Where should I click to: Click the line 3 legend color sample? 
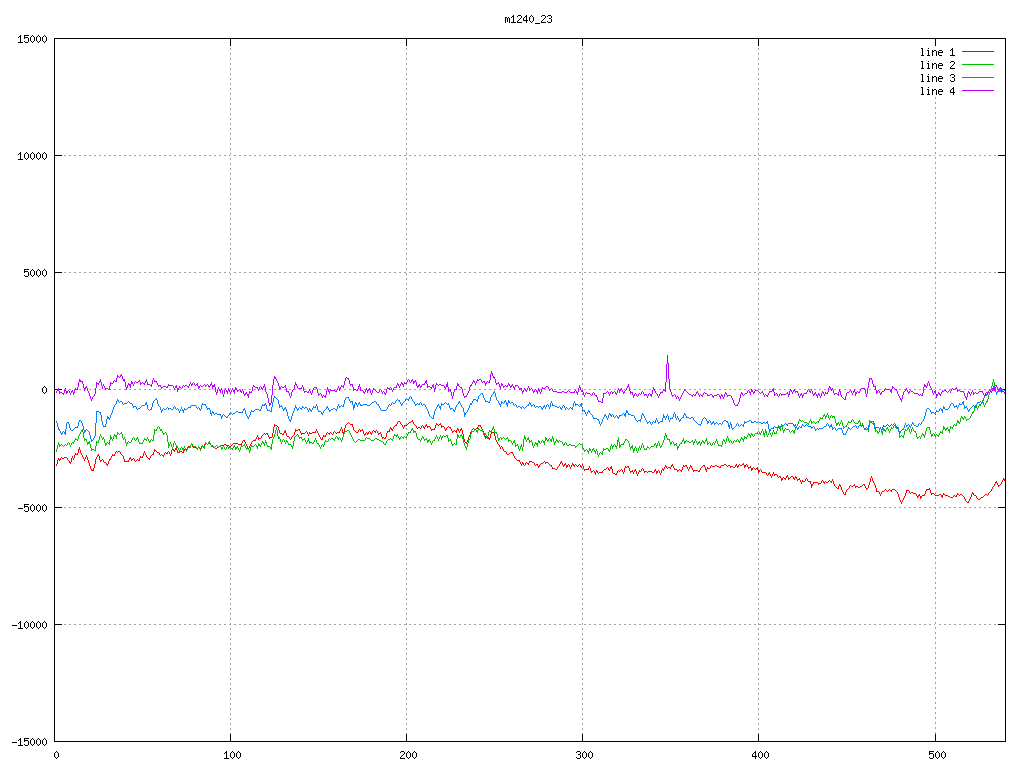[978, 78]
